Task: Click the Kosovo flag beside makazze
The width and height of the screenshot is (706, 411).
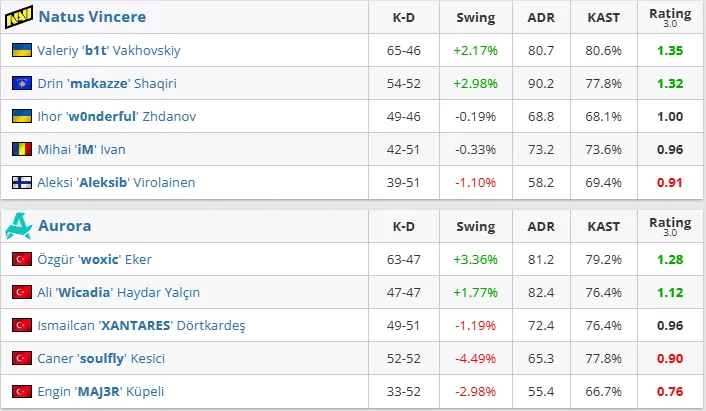Action: click(19, 83)
